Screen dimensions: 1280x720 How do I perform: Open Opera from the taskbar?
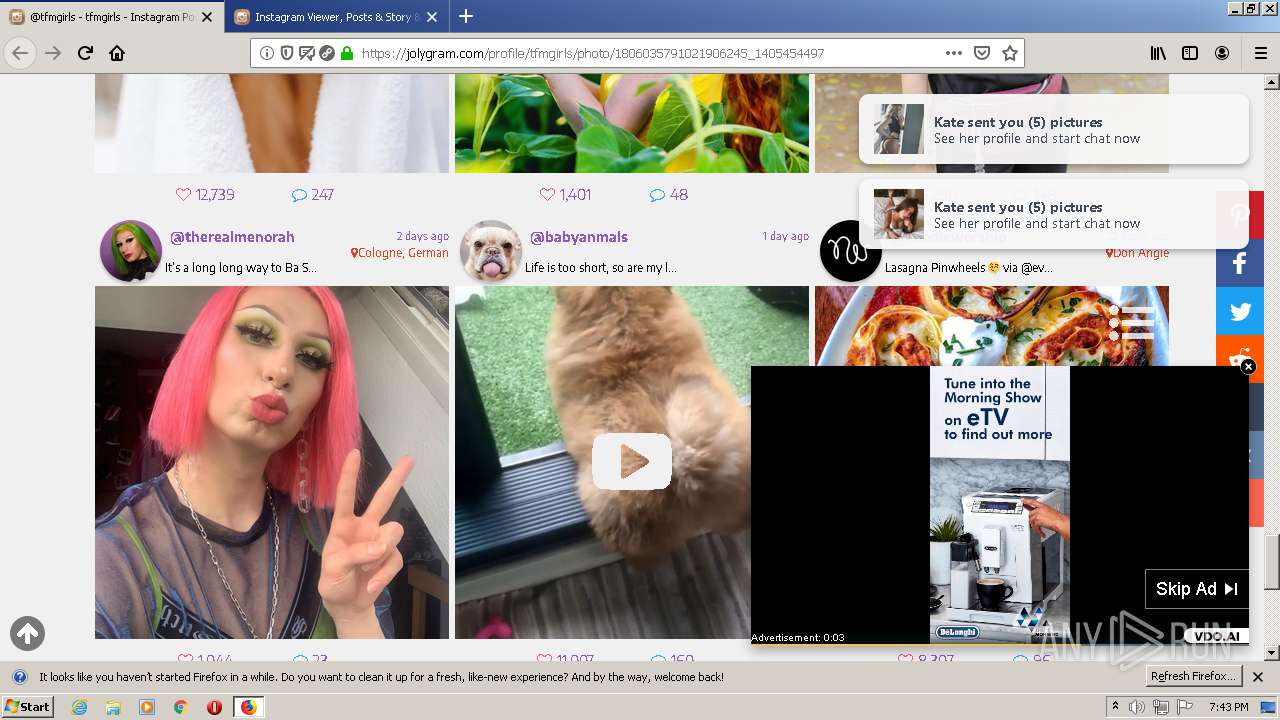214,707
